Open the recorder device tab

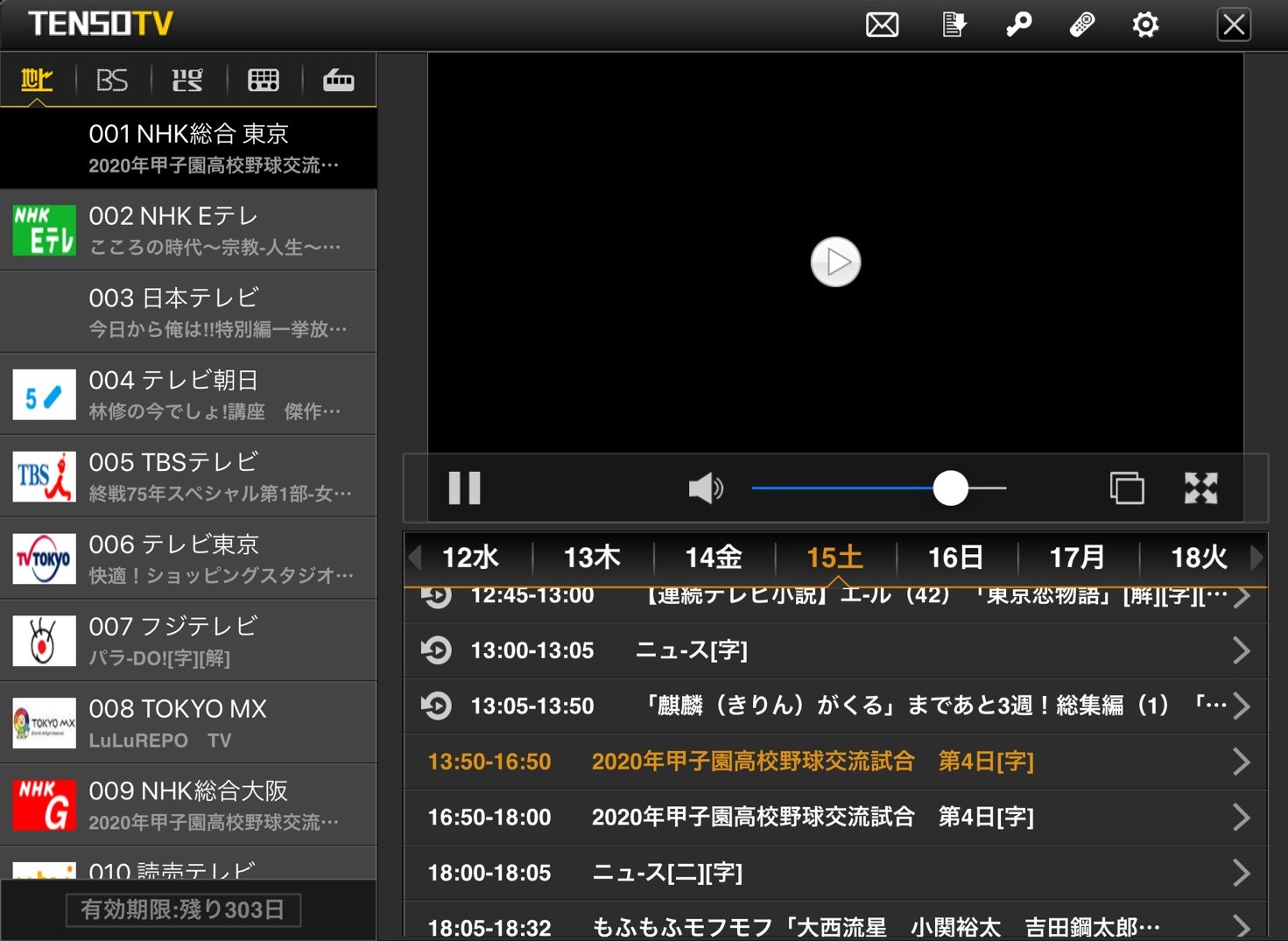[x=338, y=81]
